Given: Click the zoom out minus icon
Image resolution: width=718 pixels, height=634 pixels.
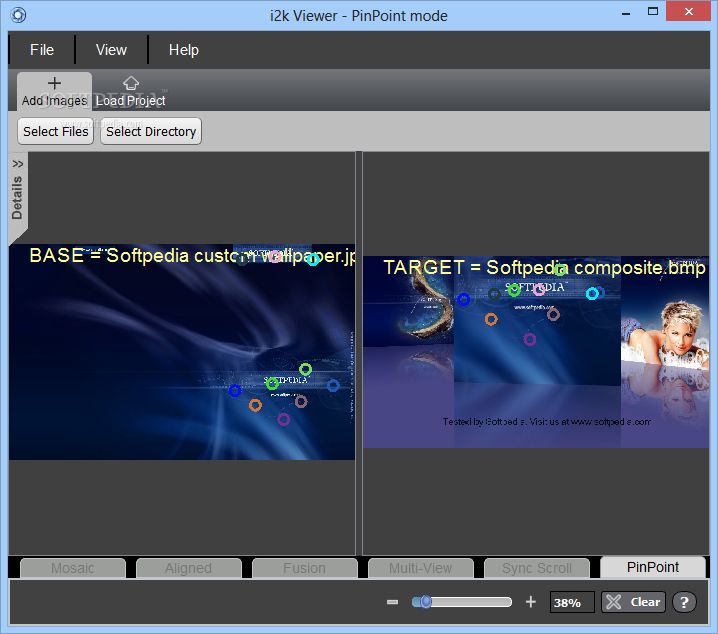Looking at the screenshot, I should pos(392,602).
